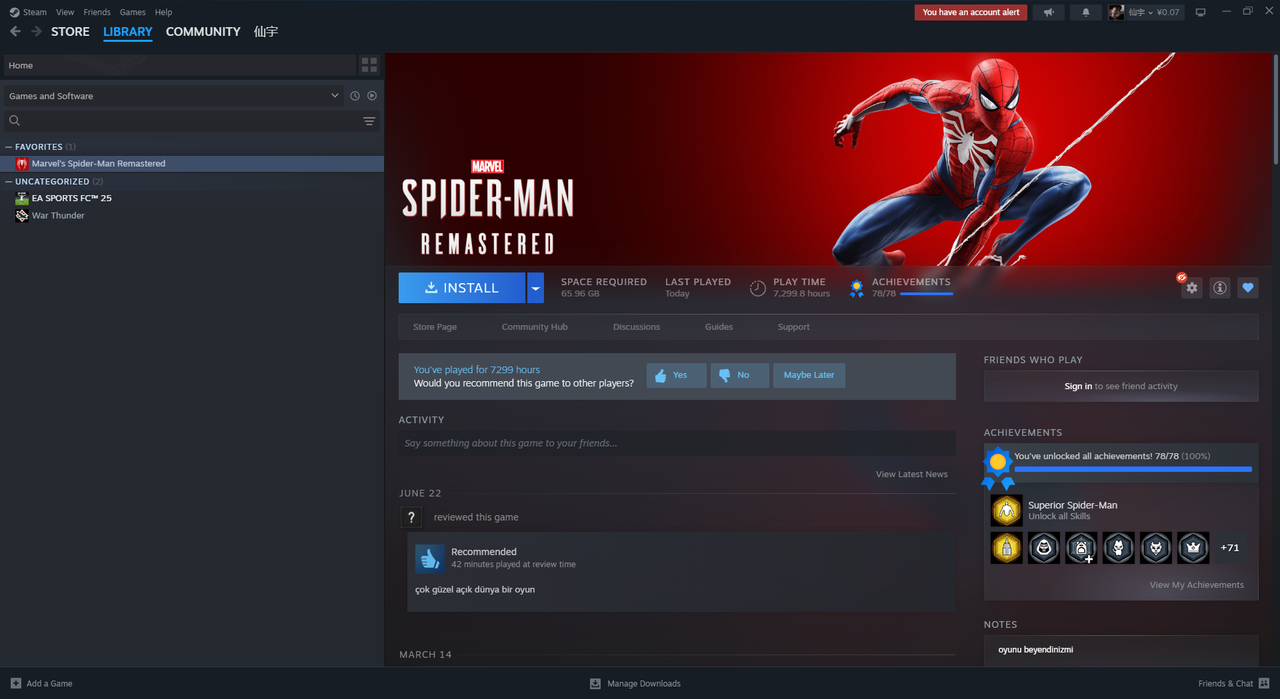Switch to the STORE tab

pyautogui.click(x=70, y=32)
